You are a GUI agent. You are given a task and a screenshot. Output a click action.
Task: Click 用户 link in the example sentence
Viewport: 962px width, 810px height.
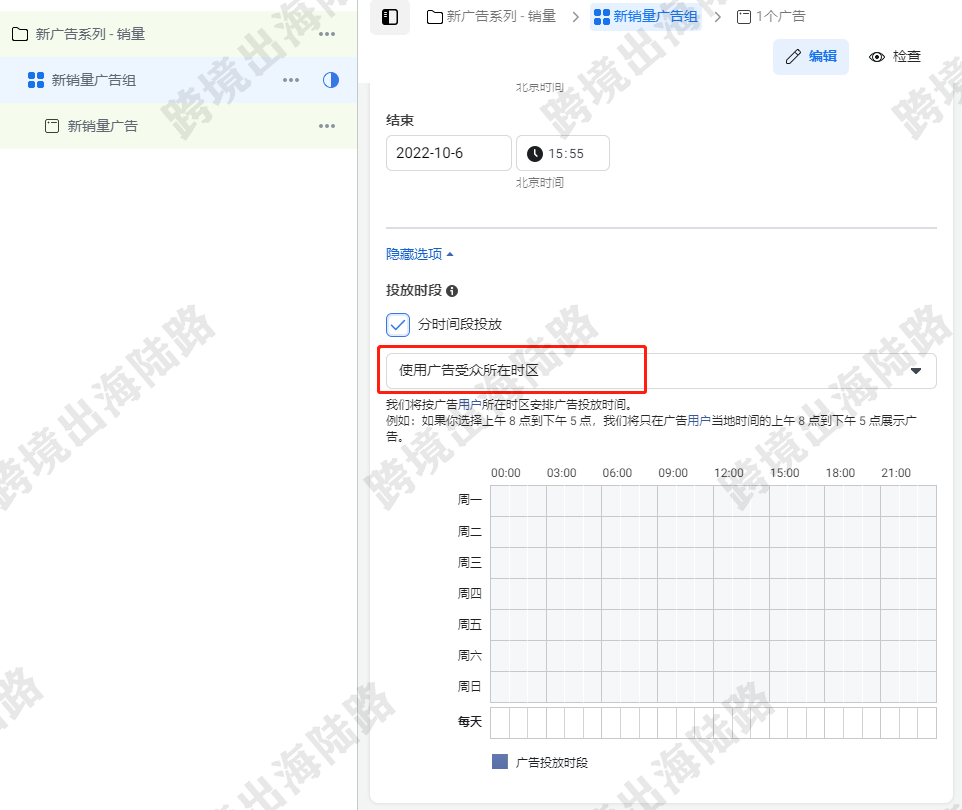pos(699,421)
